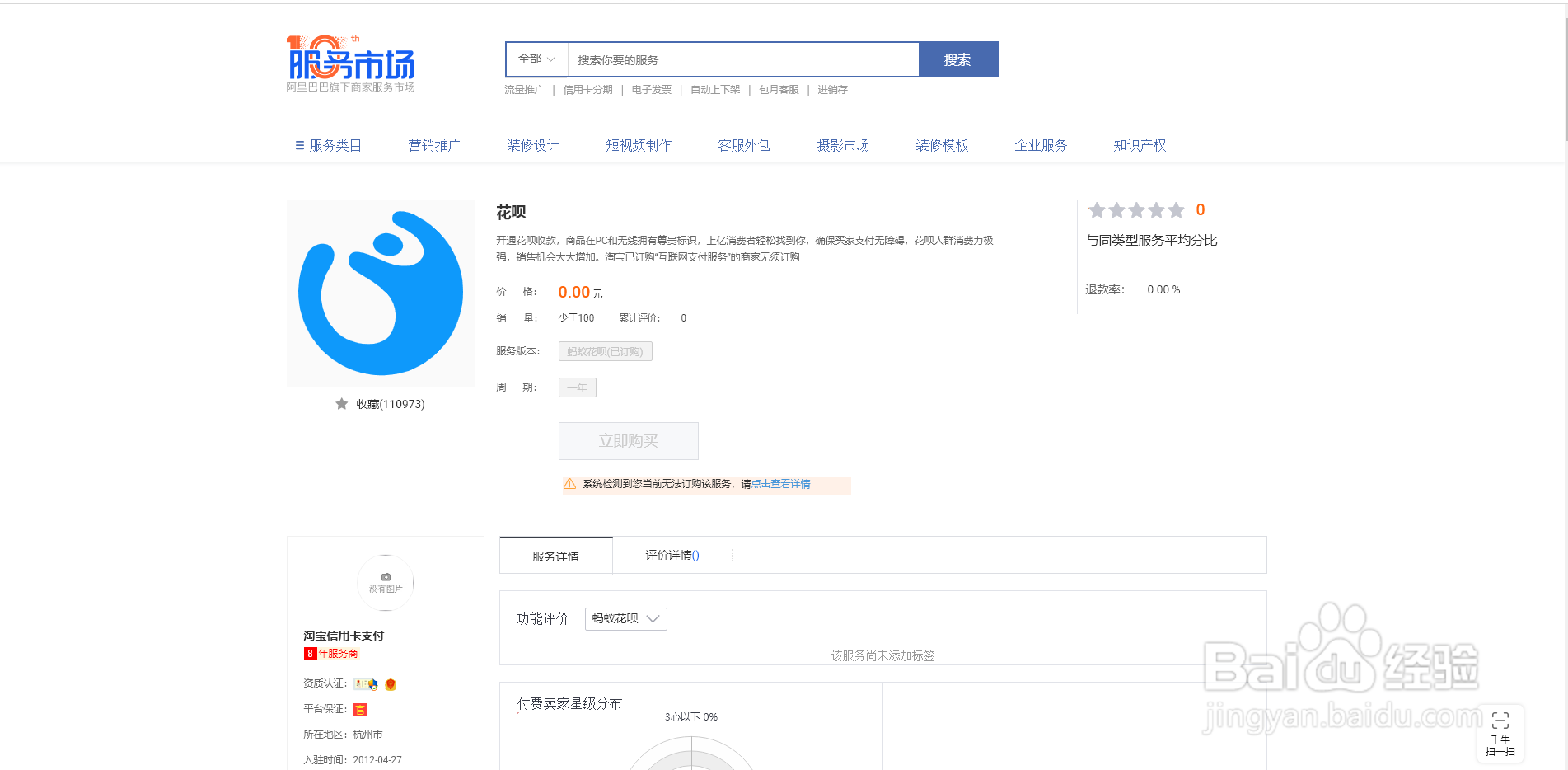This screenshot has width=1568, height=770.
Task: Click the 淘宝信用卡支付 seller name
Action: pyautogui.click(x=344, y=636)
